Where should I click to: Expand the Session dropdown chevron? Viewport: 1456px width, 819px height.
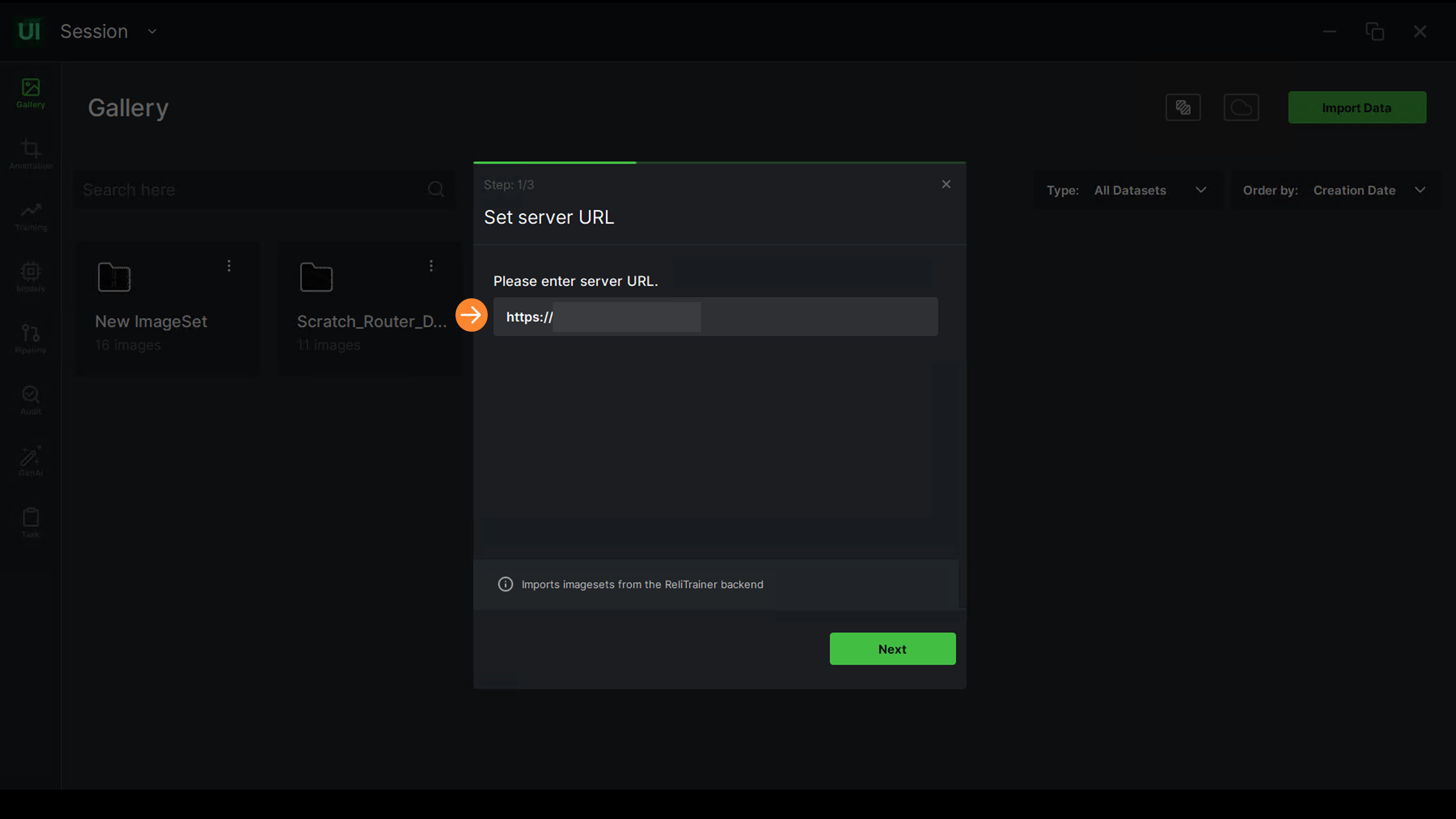(152, 32)
